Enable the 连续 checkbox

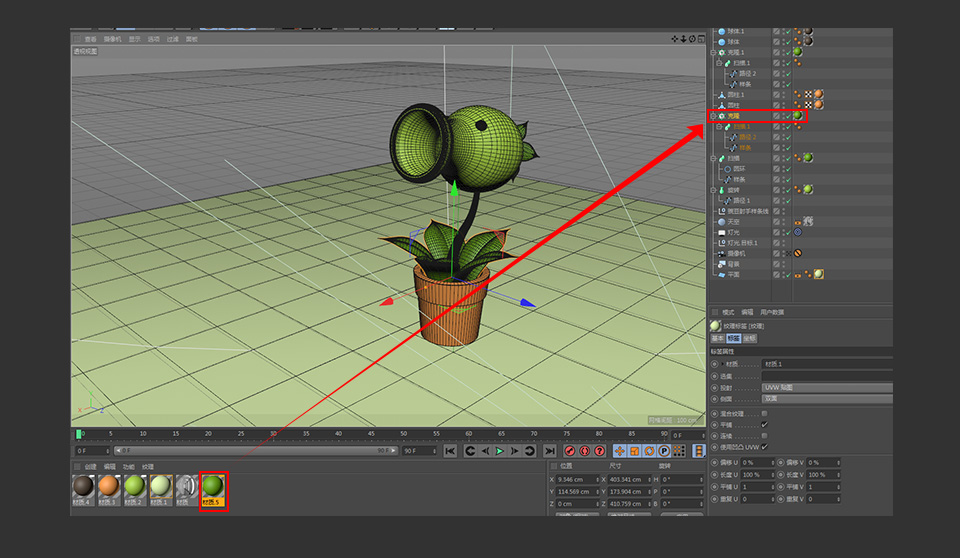[x=764, y=435]
